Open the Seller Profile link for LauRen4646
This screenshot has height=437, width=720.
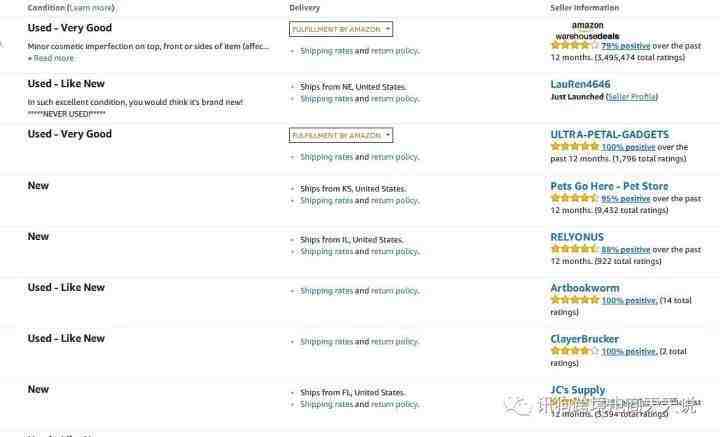coord(632,97)
